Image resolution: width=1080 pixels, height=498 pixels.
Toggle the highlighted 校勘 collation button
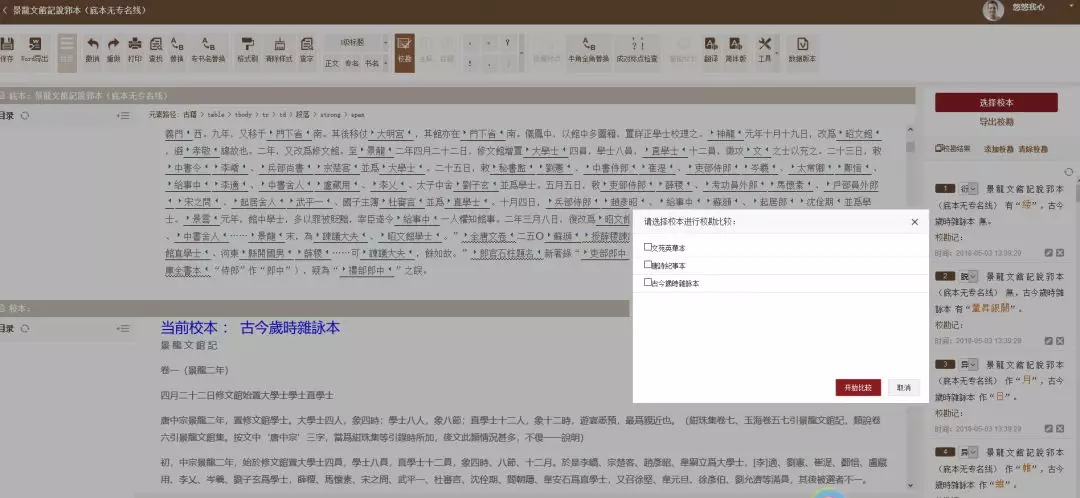[x=404, y=52]
